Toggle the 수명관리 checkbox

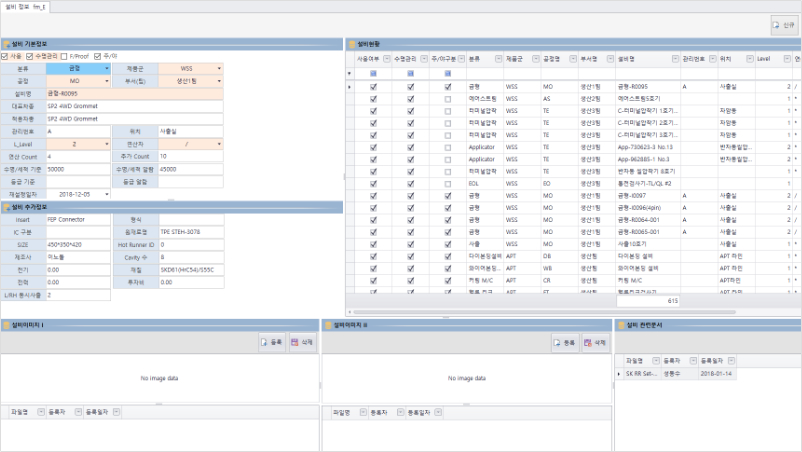point(30,56)
